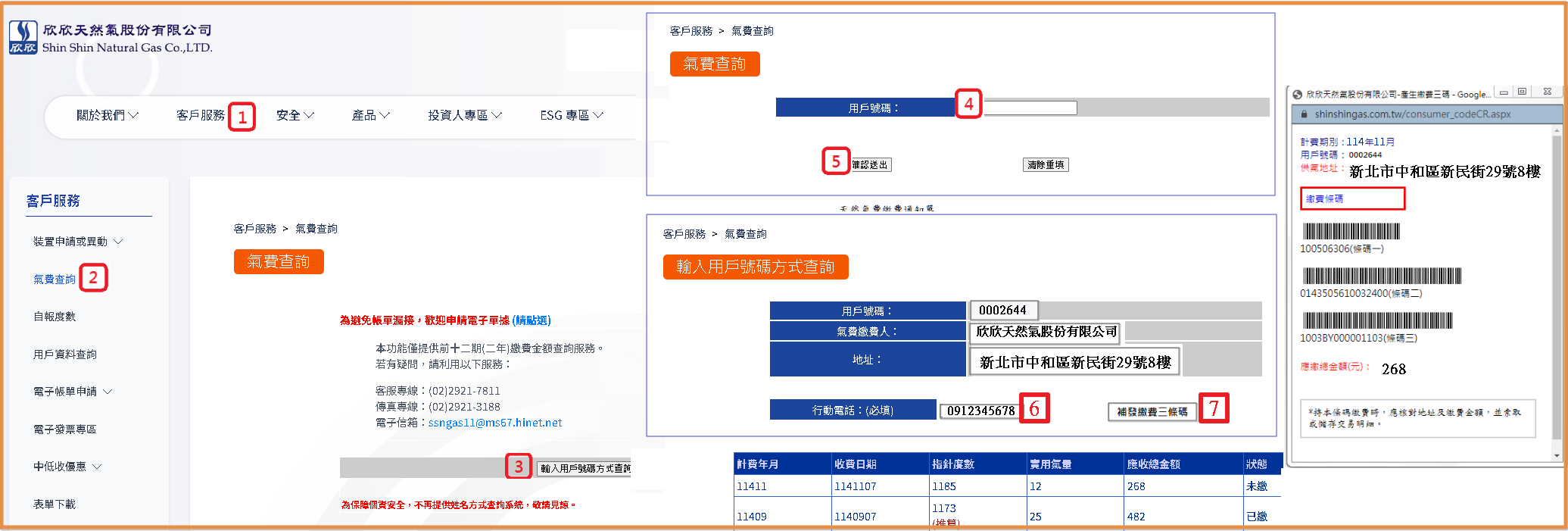Click the 確認送出 submit button

tap(870, 164)
